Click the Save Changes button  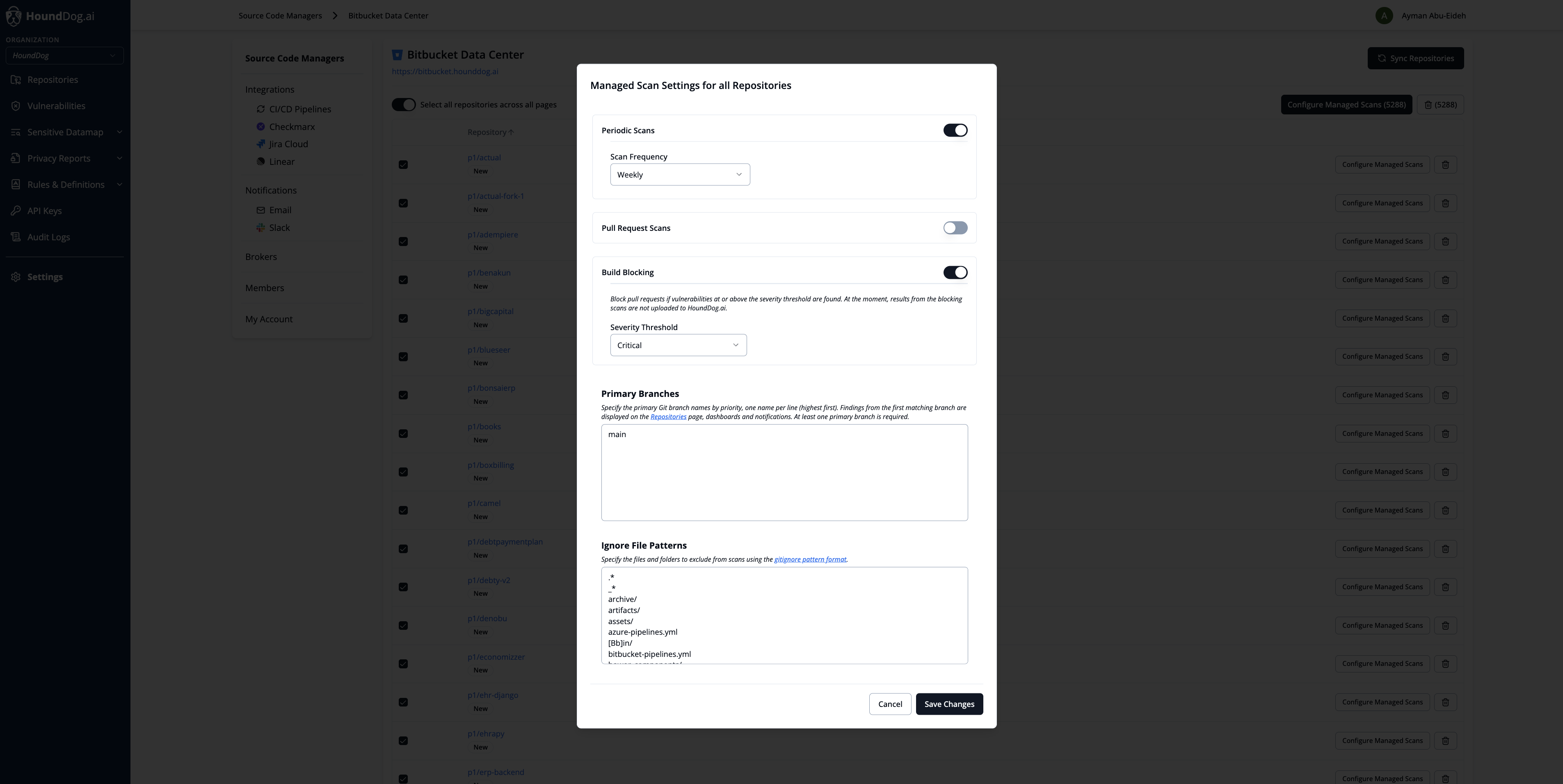click(x=949, y=704)
